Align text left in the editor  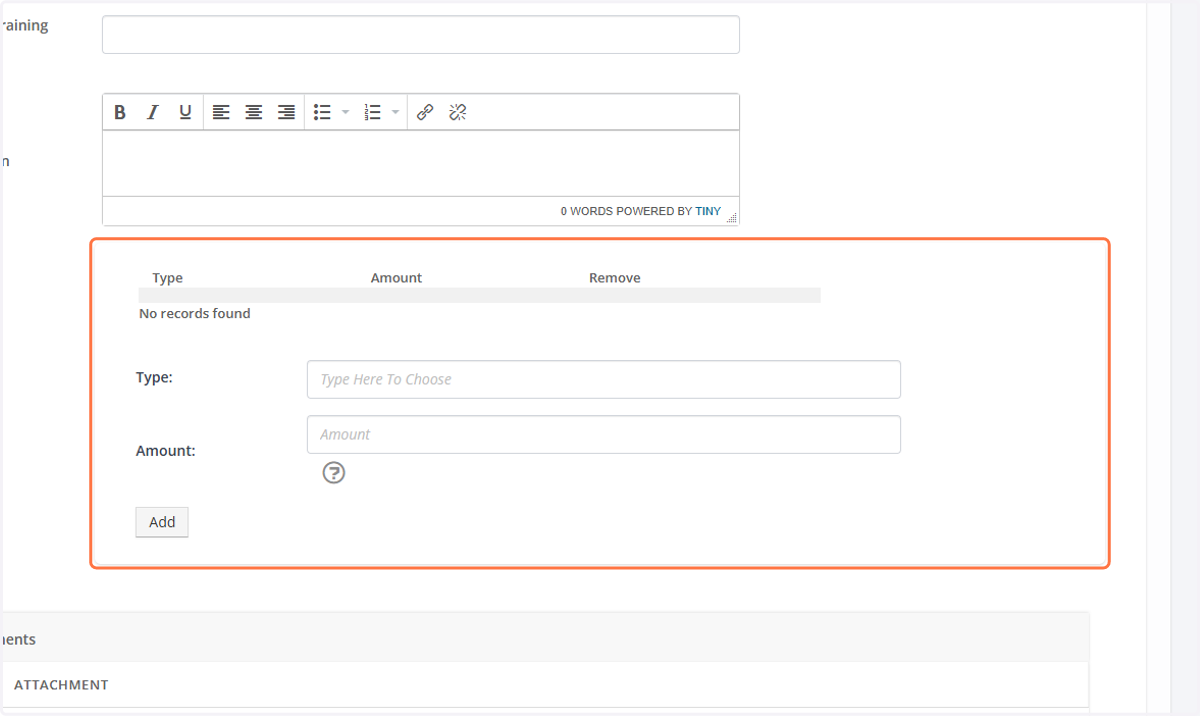[x=221, y=112]
